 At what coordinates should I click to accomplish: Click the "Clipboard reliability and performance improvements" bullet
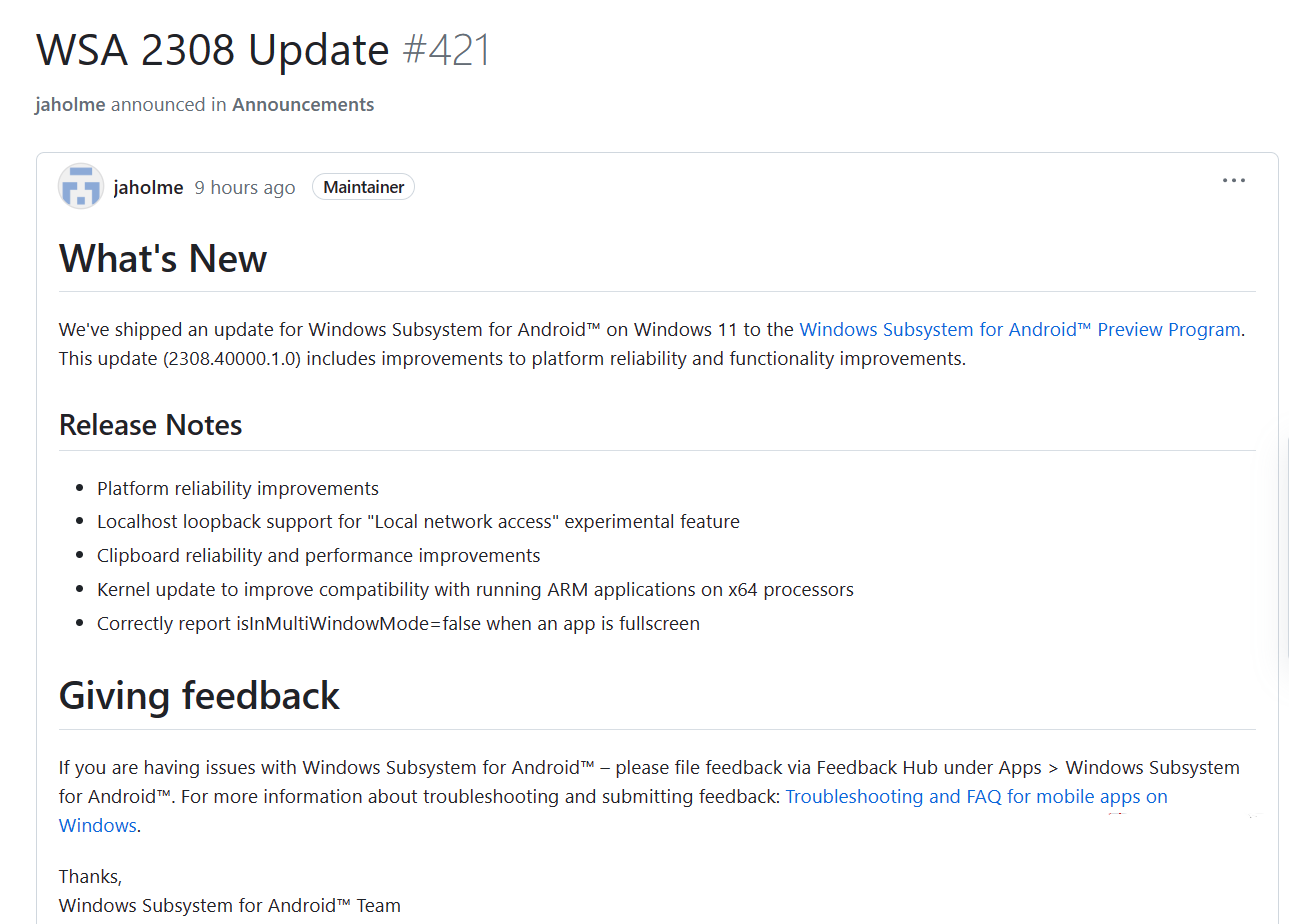pos(318,555)
